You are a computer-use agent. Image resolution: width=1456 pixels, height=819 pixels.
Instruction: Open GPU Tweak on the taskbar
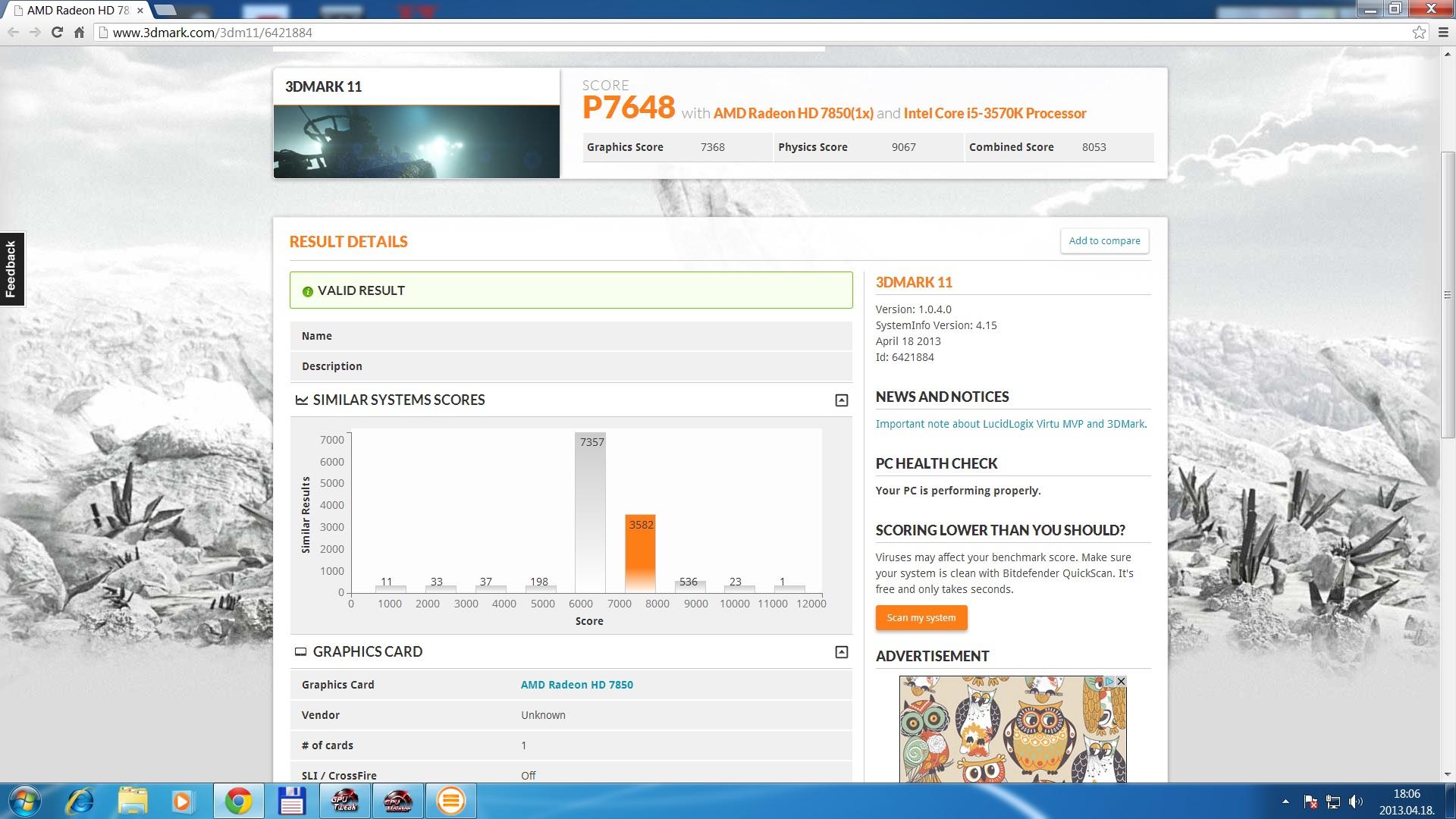click(x=344, y=802)
